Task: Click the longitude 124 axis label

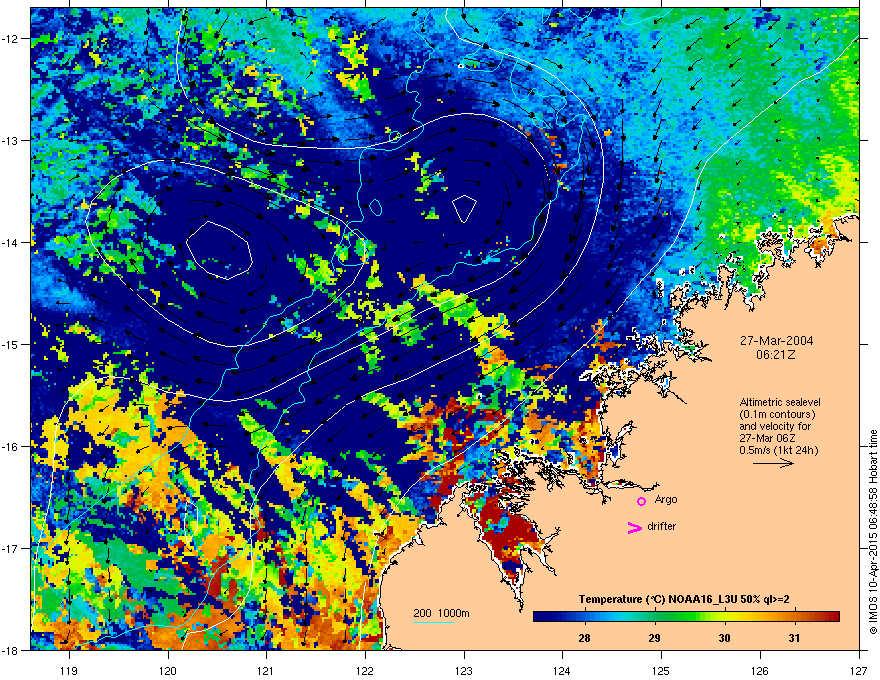Action: point(562,670)
